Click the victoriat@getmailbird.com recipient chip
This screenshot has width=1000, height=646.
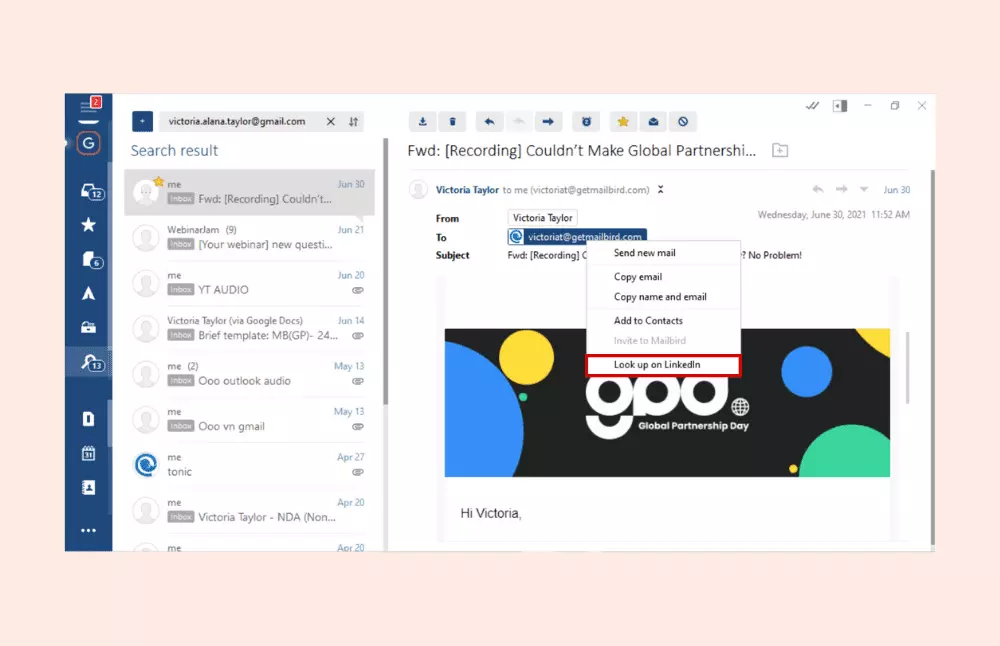coord(577,237)
